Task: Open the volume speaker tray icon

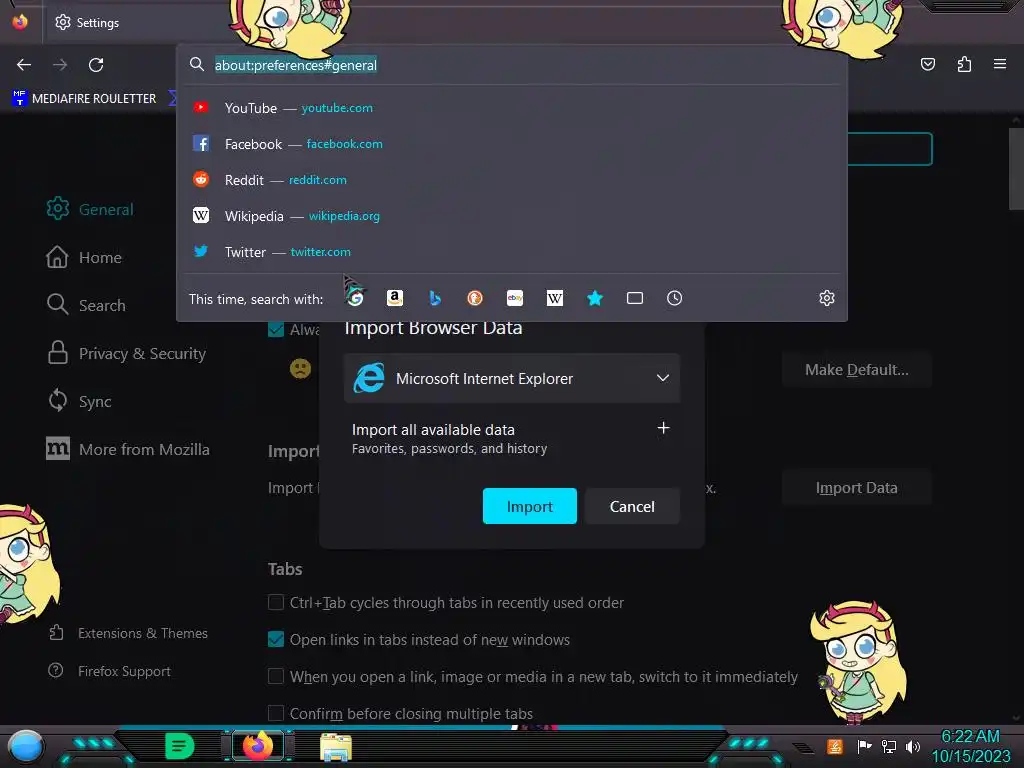Action: 913,746
